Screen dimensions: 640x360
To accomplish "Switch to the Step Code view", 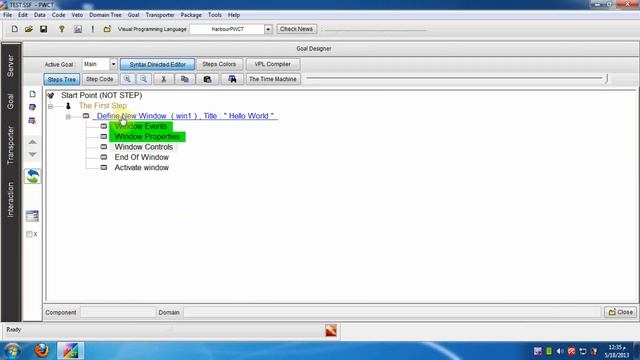I will 100,79.
